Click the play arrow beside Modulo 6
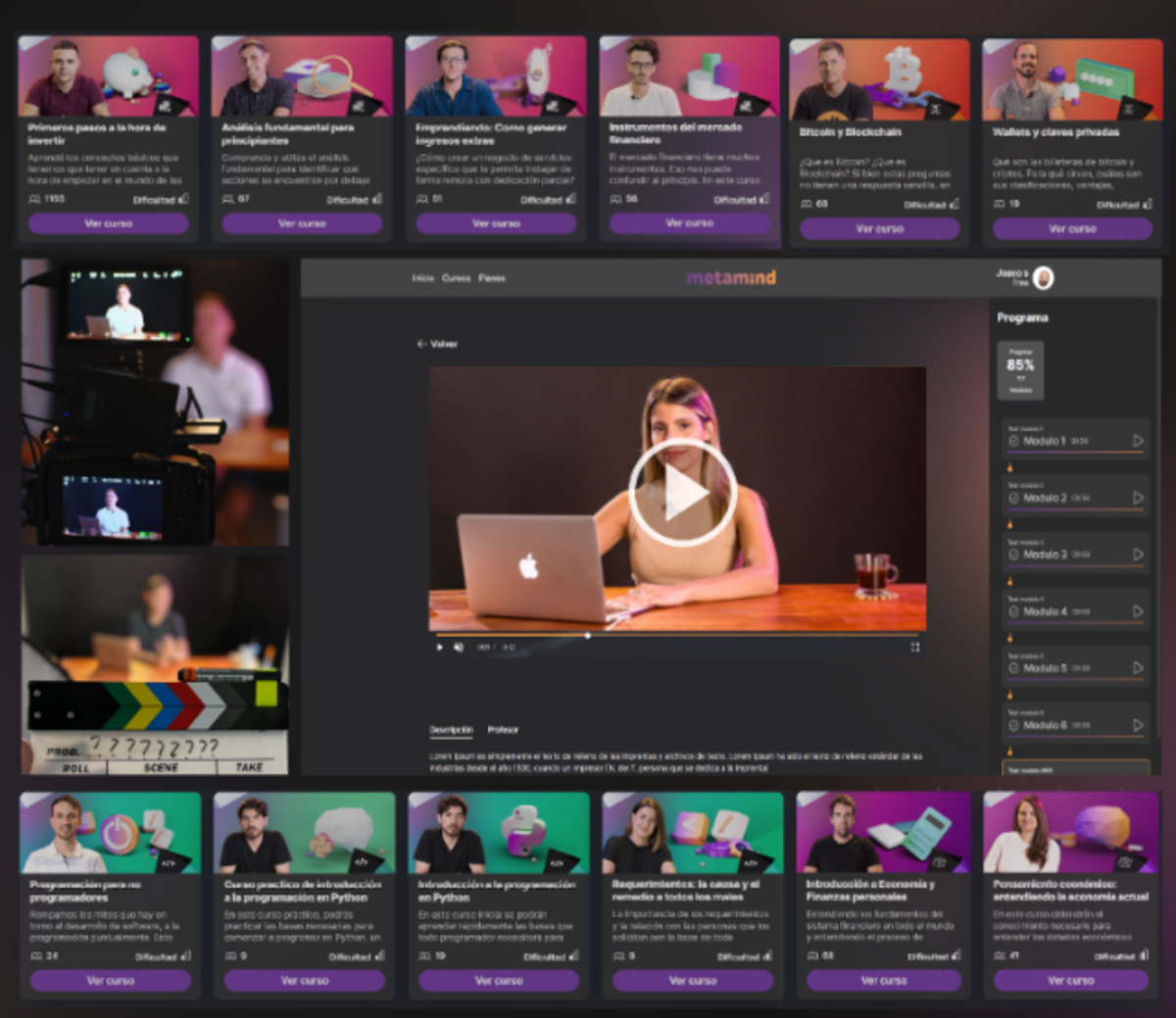The height and width of the screenshot is (1018, 1176). tap(1138, 725)
